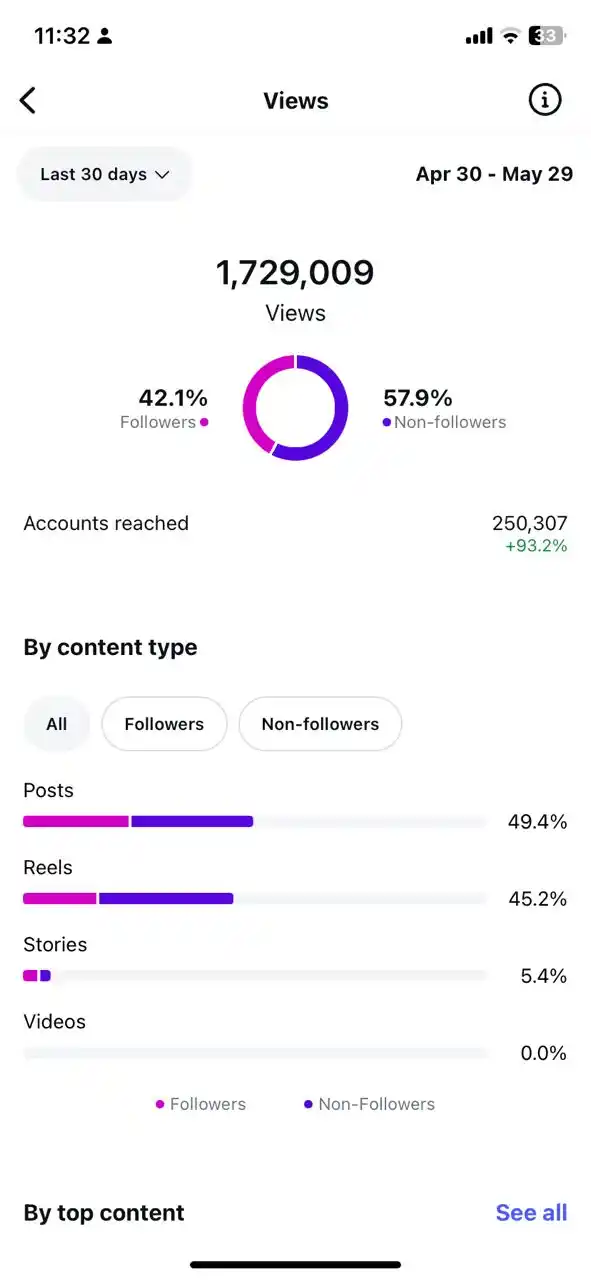
Task: Tap the chevron on the date range selector
Action: point(162,175)
